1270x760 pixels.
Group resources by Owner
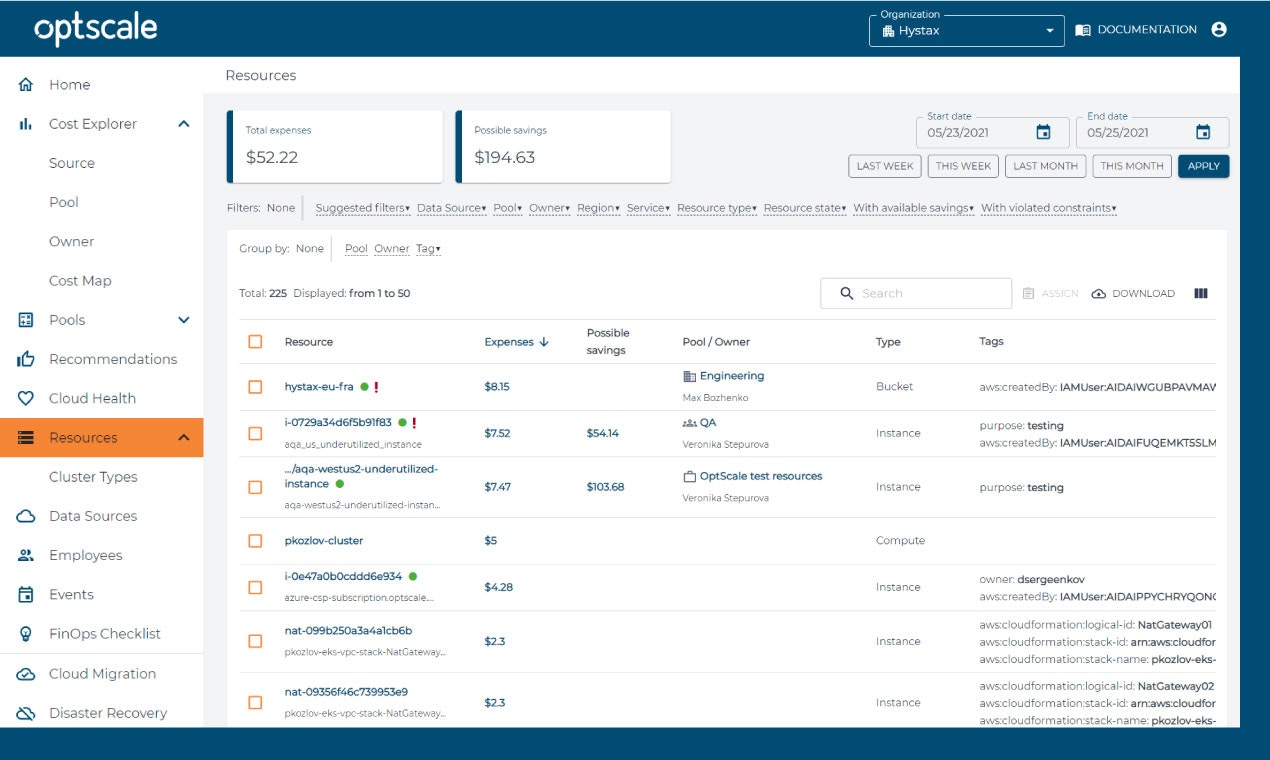coord(392,249)
